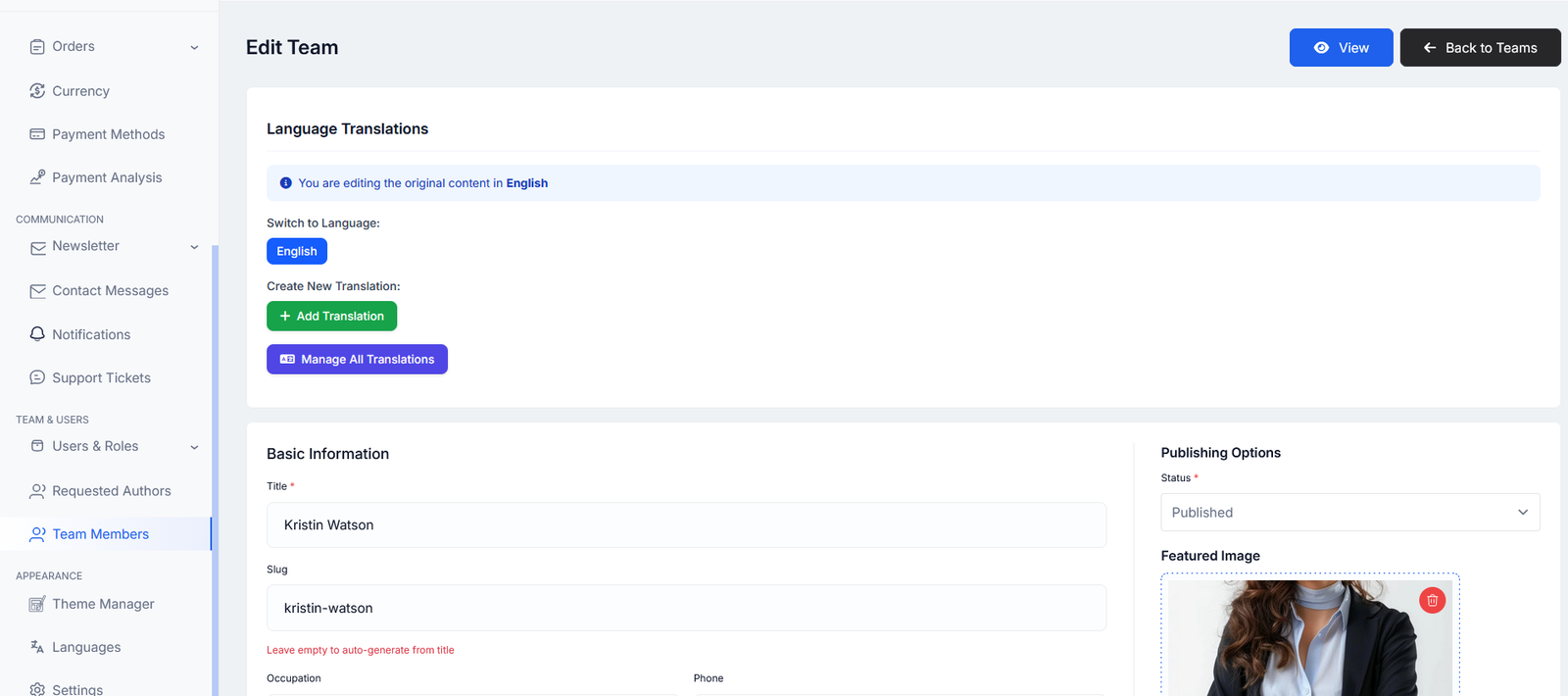Expand the Orders menu chevron

point(194,47)
